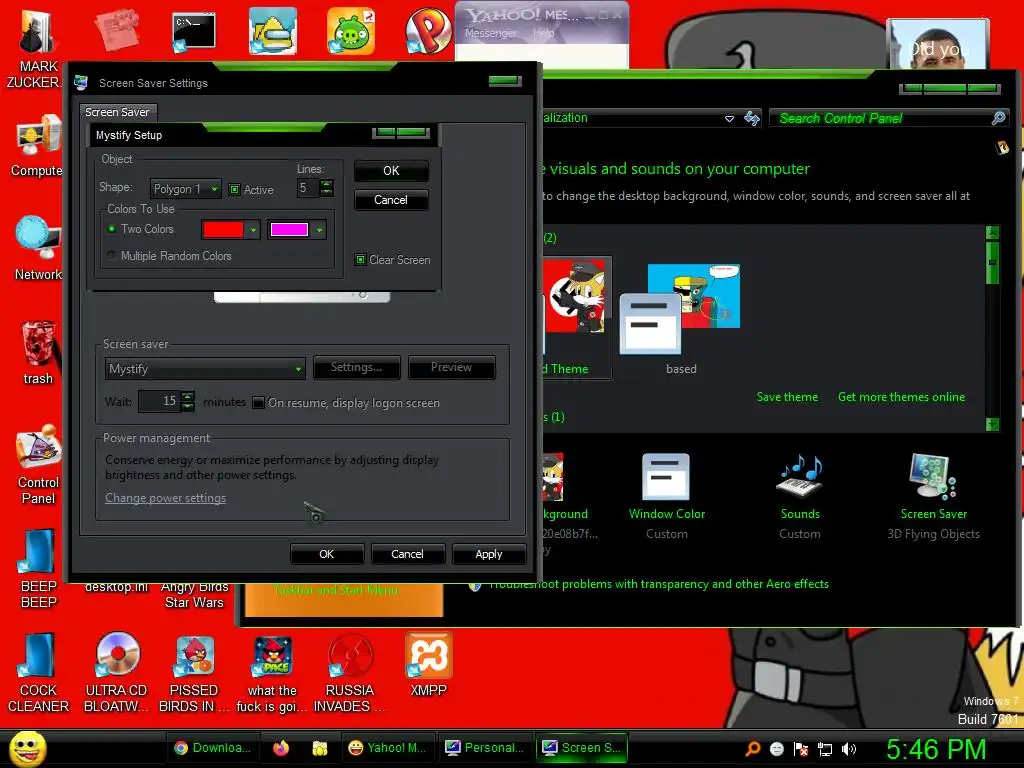
Task: Open the red color dropdown arrow
Action: point(253,230)
